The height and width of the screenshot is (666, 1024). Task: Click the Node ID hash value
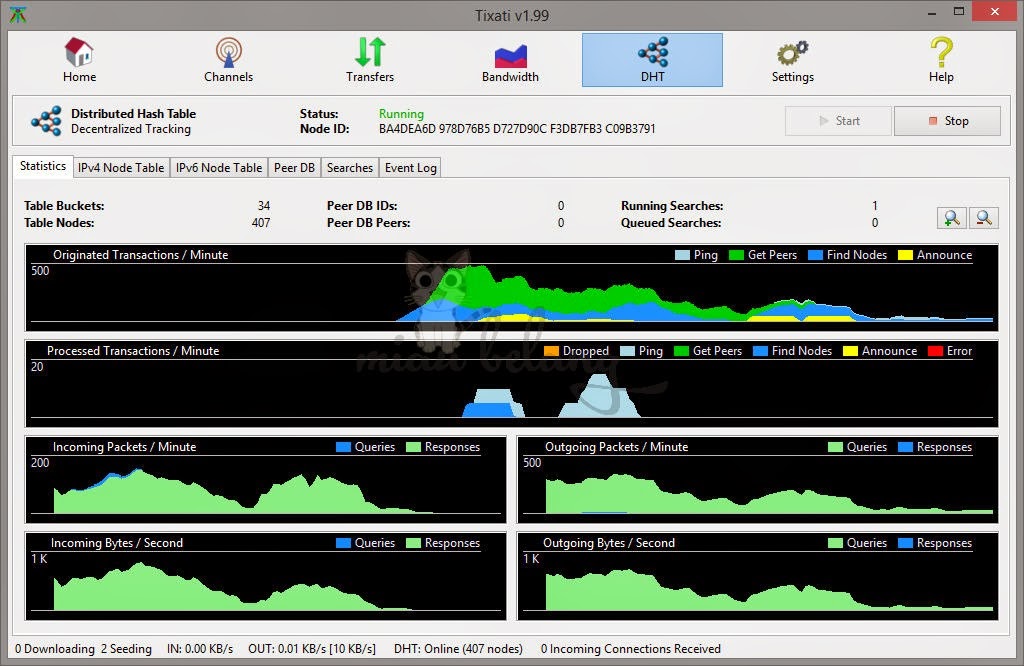pos(517,129)
